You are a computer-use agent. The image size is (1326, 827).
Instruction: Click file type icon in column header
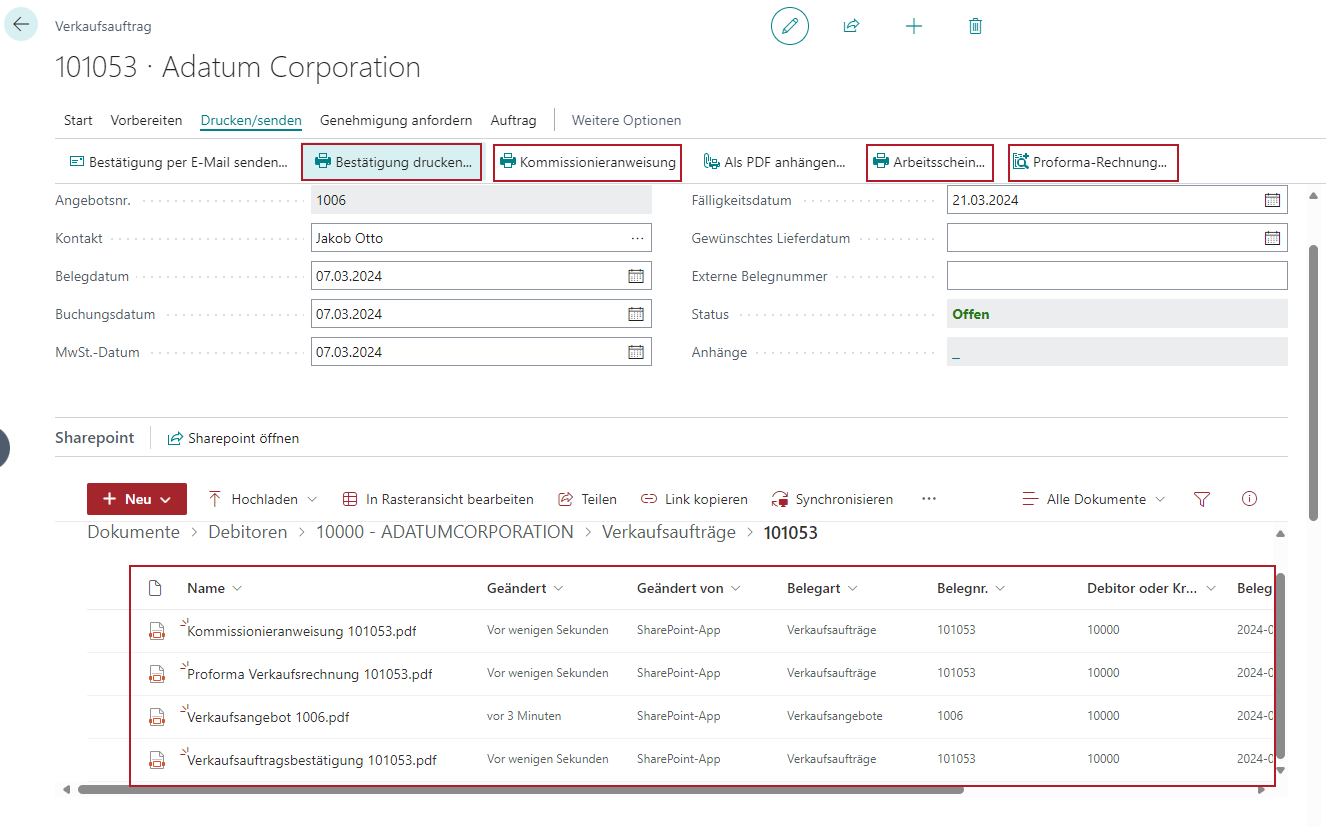pos(155,588)
